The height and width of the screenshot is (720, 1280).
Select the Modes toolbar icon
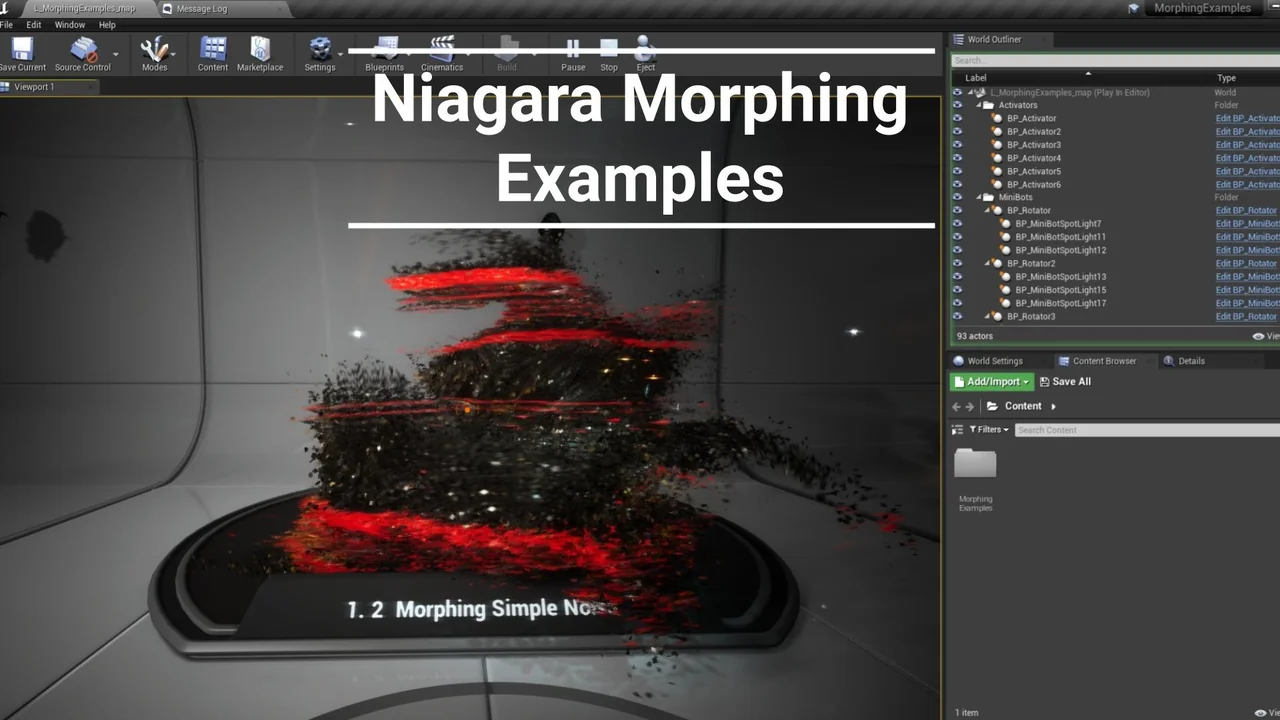tap(155, 50)
